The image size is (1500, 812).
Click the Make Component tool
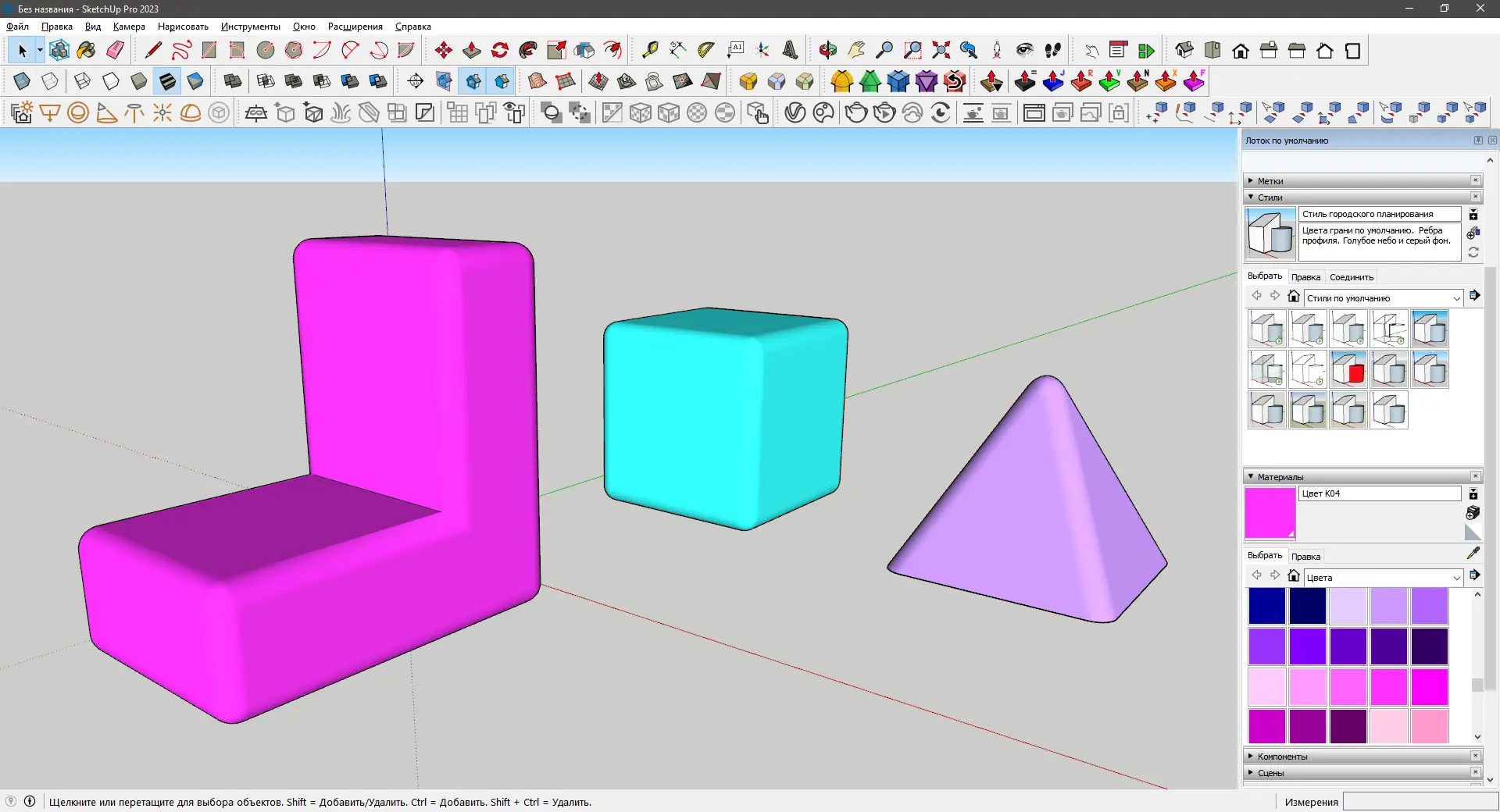59,51
